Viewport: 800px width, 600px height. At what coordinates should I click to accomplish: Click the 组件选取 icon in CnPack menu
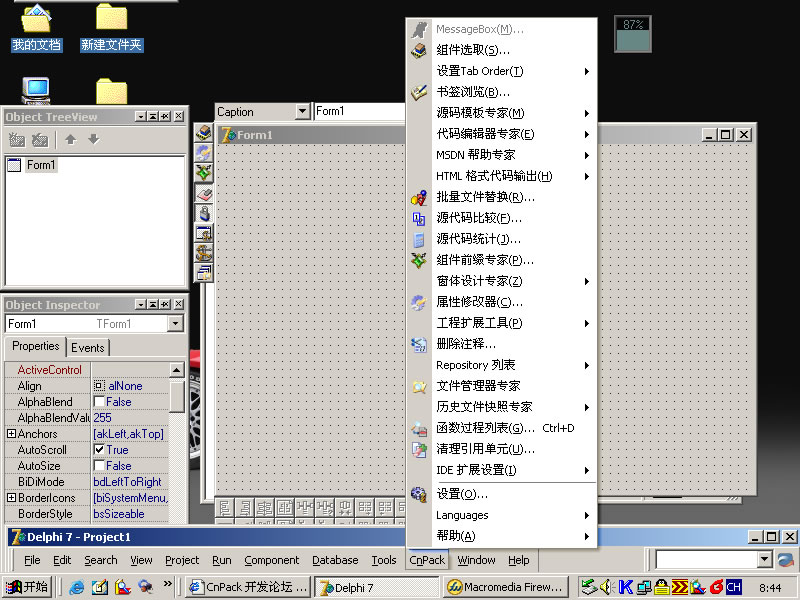click(x=420, y=50)
